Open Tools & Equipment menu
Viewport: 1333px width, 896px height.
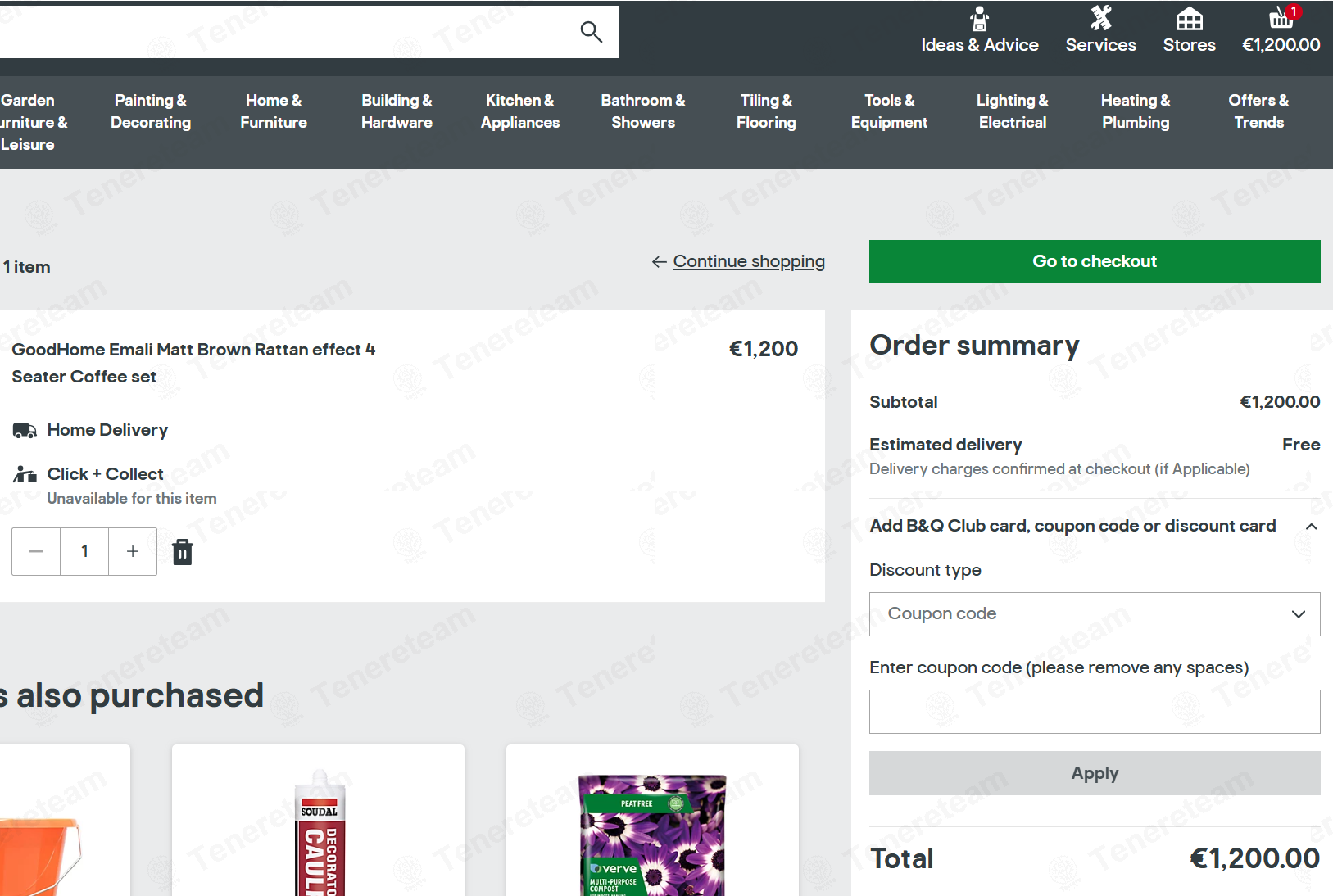click(x=889, y=111)
